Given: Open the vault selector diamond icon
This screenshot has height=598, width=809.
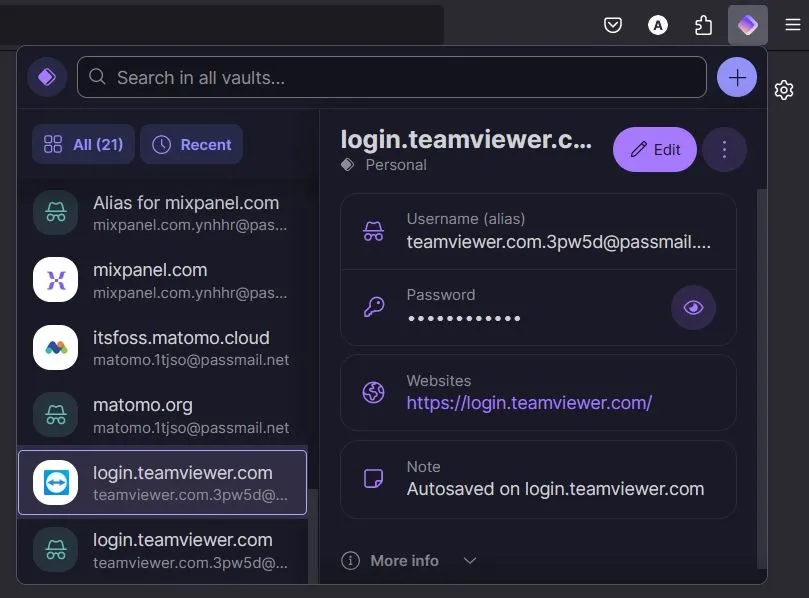Looking at the screenshot, I should point(46,77).
